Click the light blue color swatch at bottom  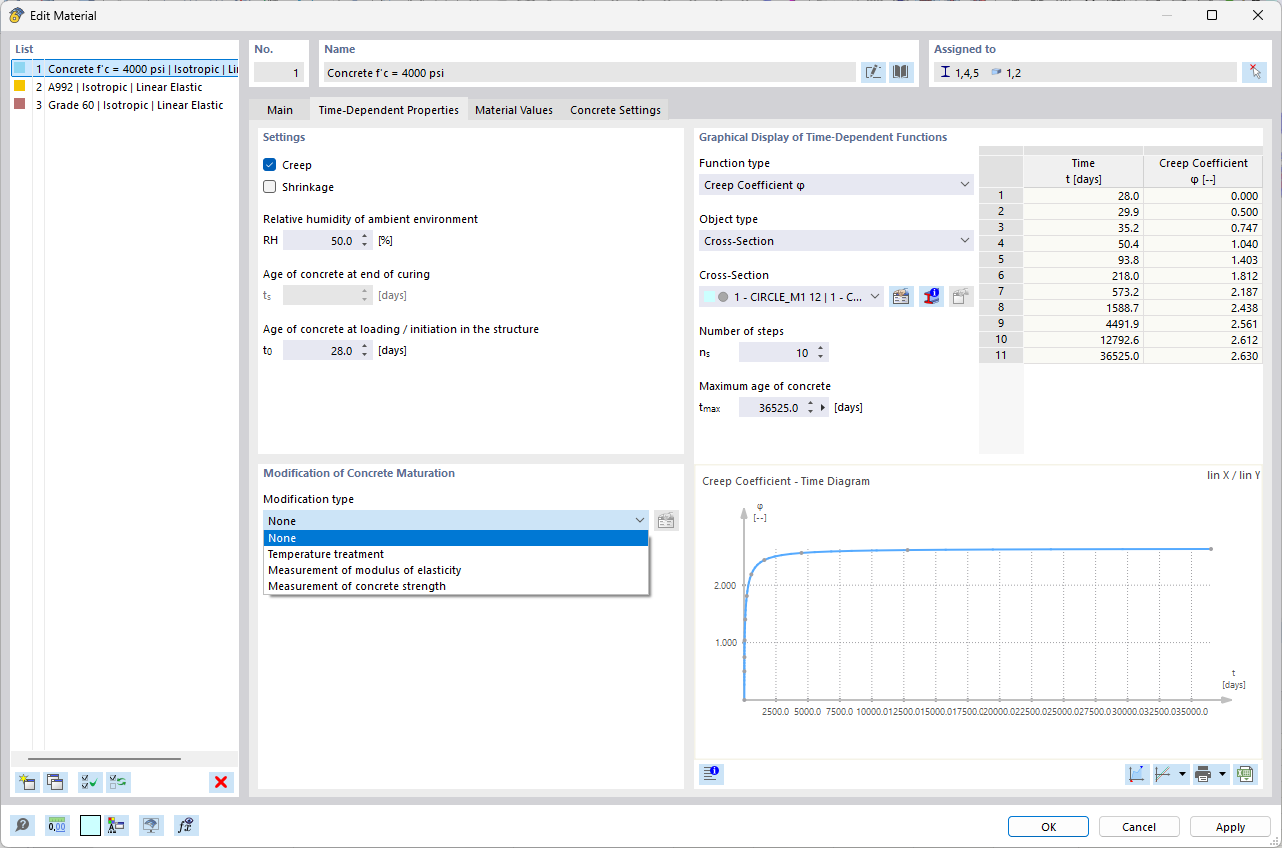[x=90, y=825]
